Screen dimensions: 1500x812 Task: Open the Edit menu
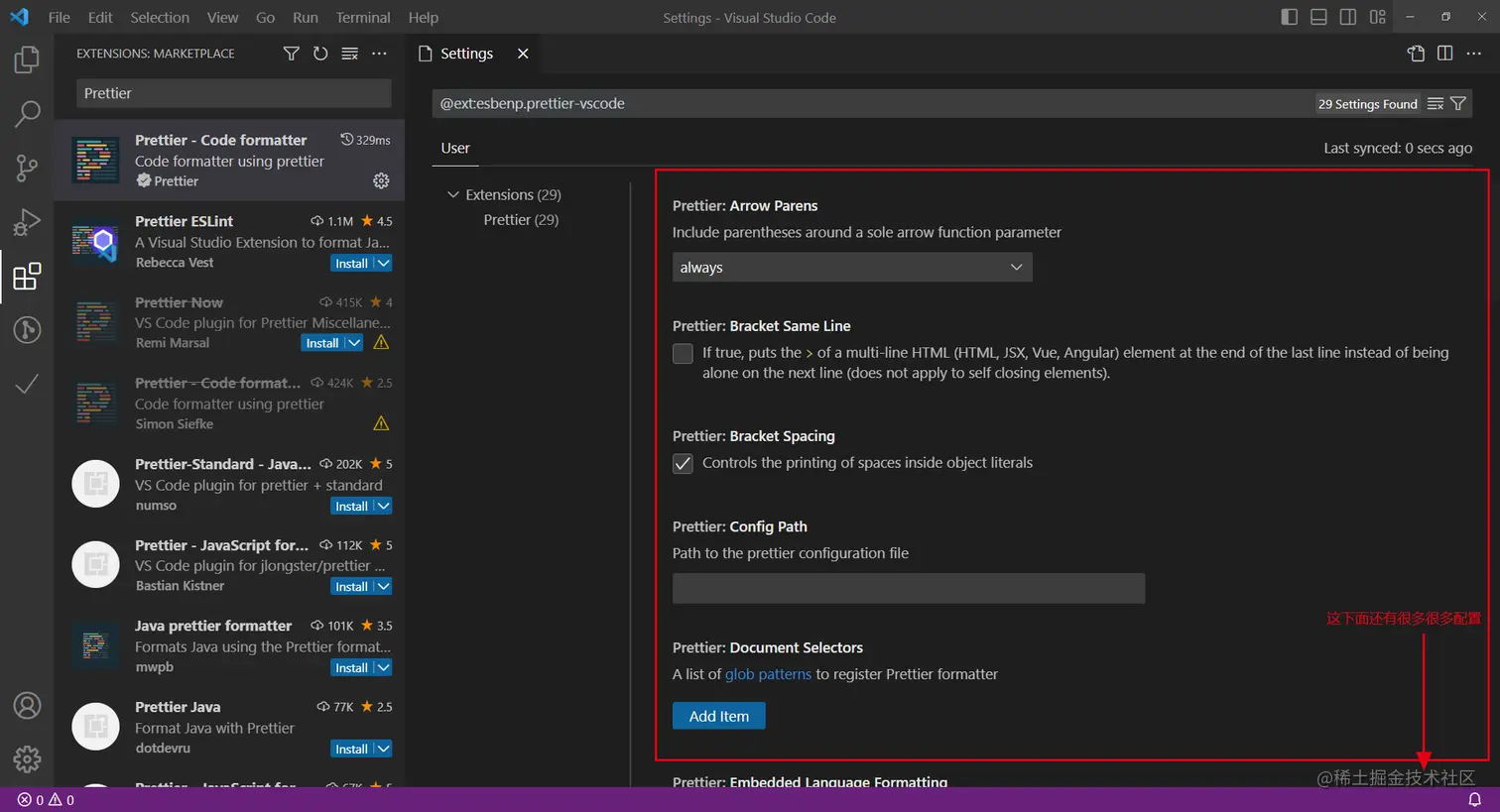pyautogui.click(x=100, y=17)
